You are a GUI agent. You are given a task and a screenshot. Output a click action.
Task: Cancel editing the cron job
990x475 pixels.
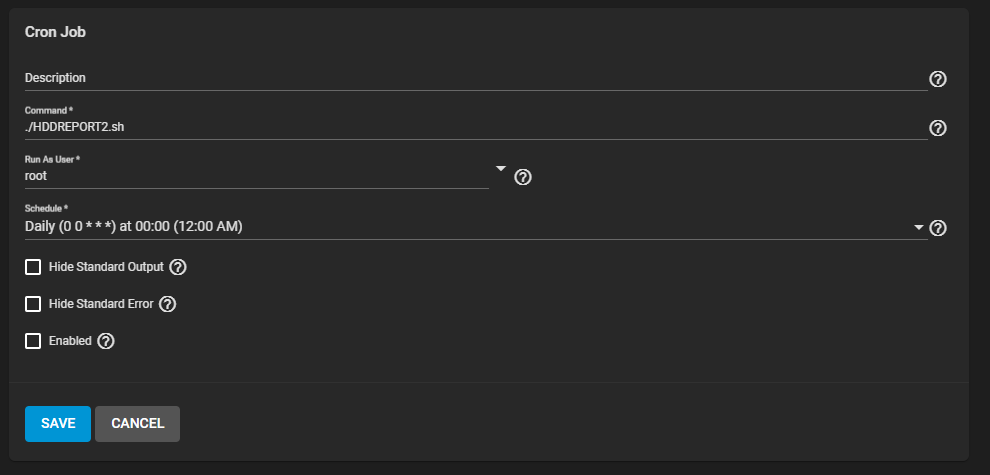138,424
